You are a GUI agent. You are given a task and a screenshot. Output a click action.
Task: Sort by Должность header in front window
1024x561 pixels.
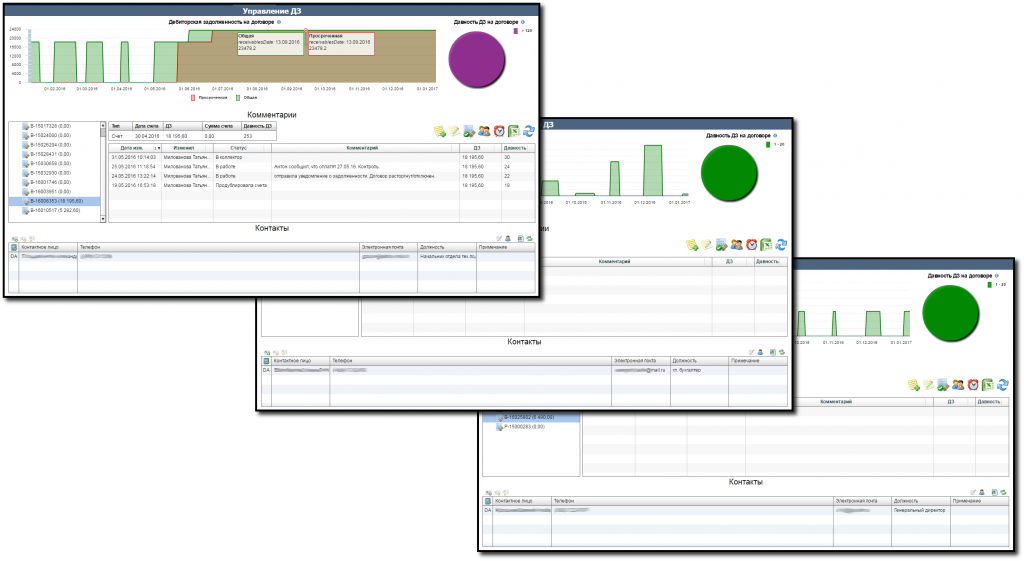(447, 247)
